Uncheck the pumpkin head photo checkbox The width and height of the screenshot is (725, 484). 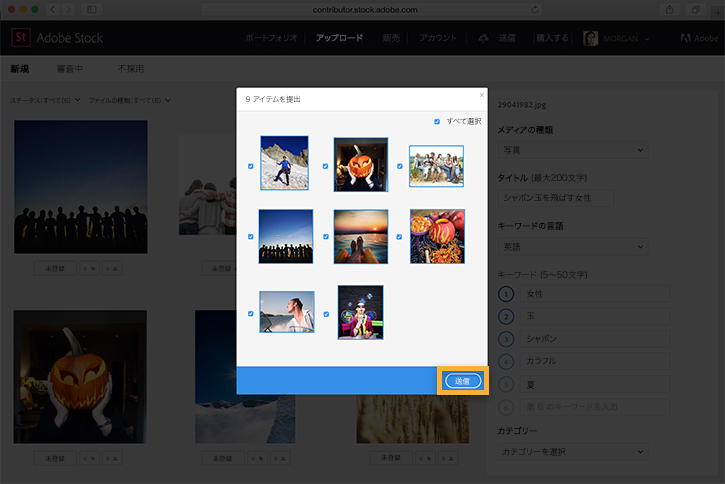326,166
